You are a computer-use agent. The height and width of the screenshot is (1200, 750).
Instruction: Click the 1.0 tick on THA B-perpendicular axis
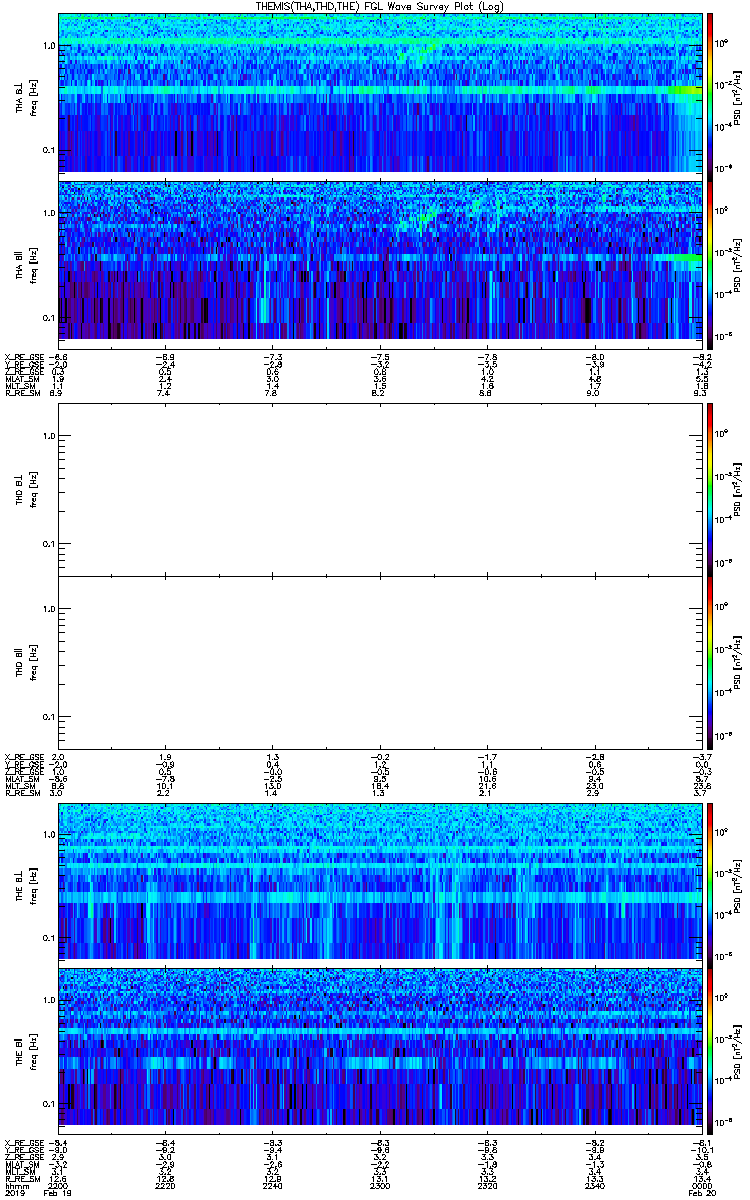click(49, 46)
